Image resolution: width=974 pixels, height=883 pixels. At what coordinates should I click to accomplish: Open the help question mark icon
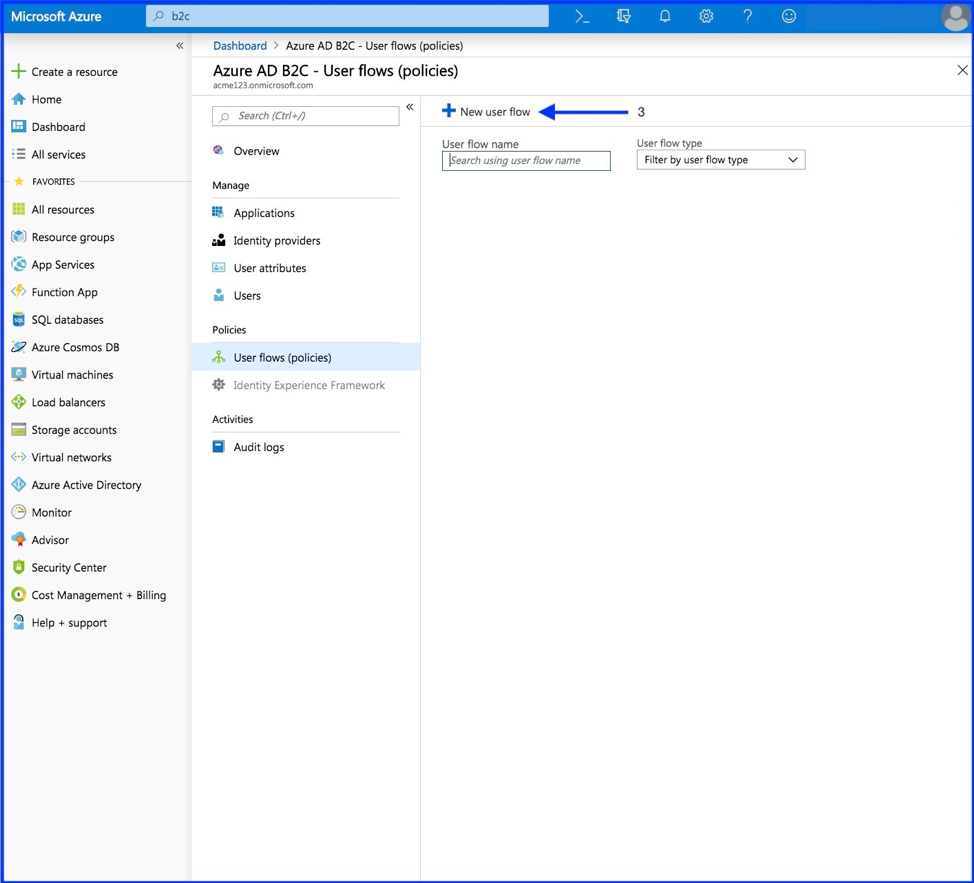(x=747, y=17)
